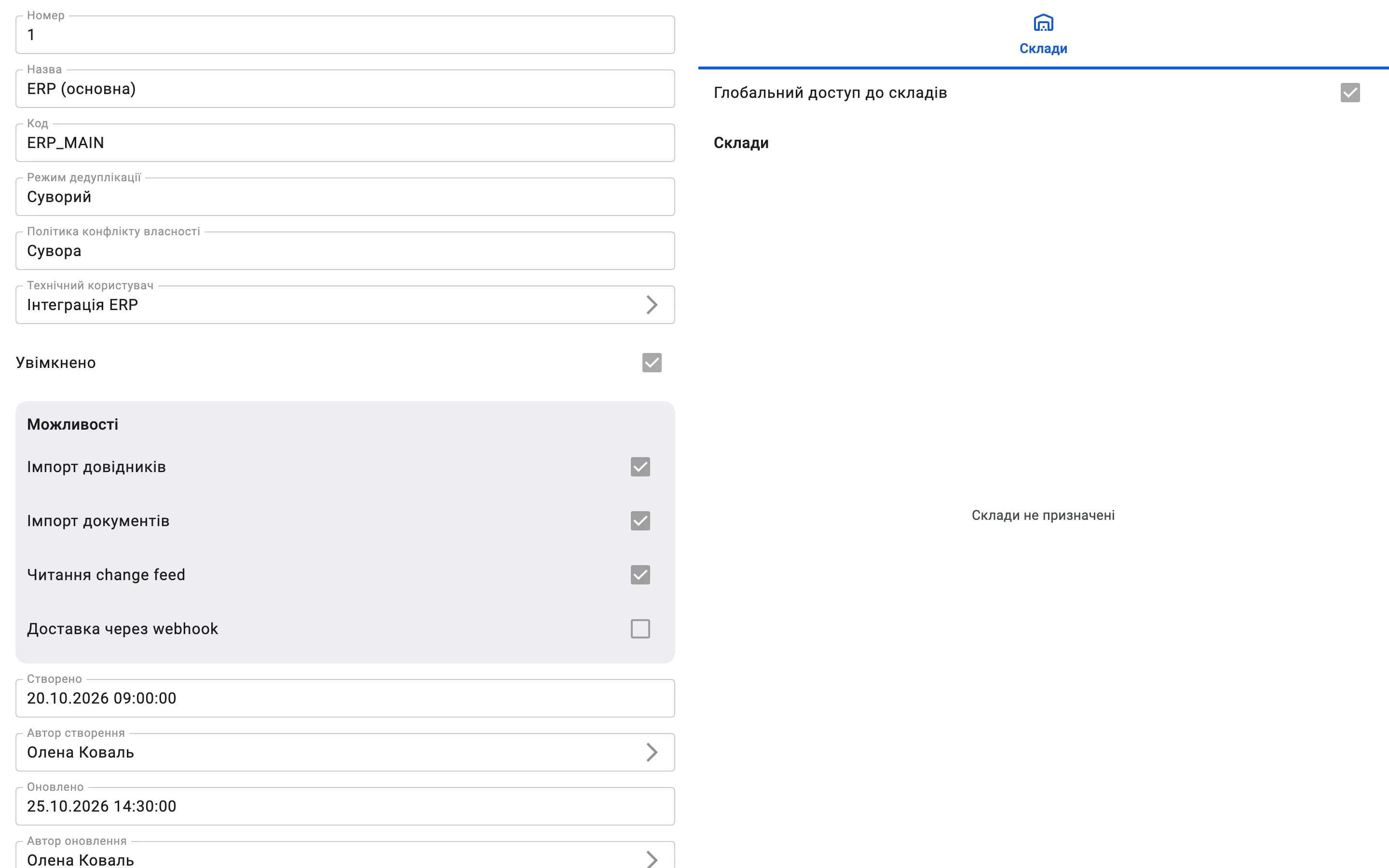Open Автор створення chevron arrow
This screenshot has width=1389, height=868.
pyautogui.click(x=652, y=752)
